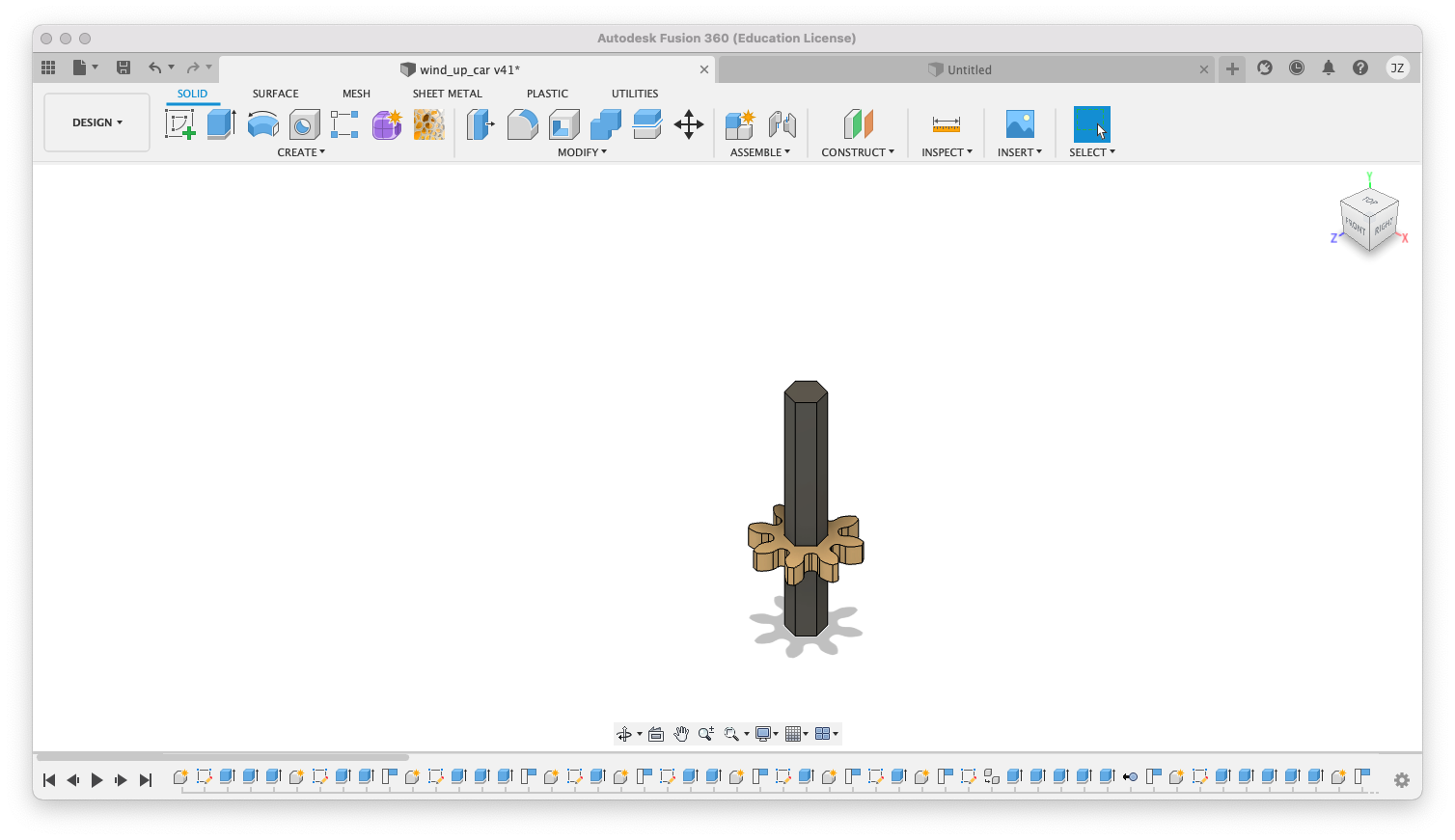This screenshot has height=840, width=1455.
Task: Select the Press Pull tool
Action: point(480,124)
